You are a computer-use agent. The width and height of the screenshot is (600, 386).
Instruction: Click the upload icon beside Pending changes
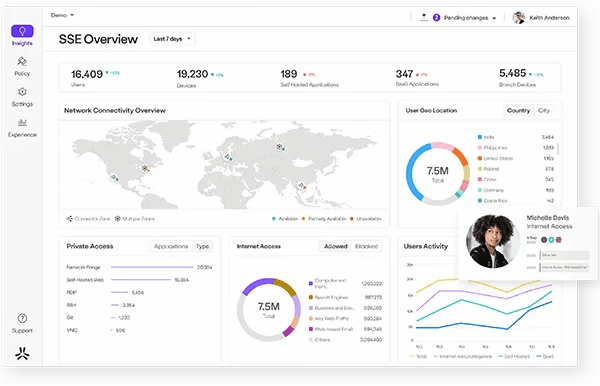click(x=424, y=17)
